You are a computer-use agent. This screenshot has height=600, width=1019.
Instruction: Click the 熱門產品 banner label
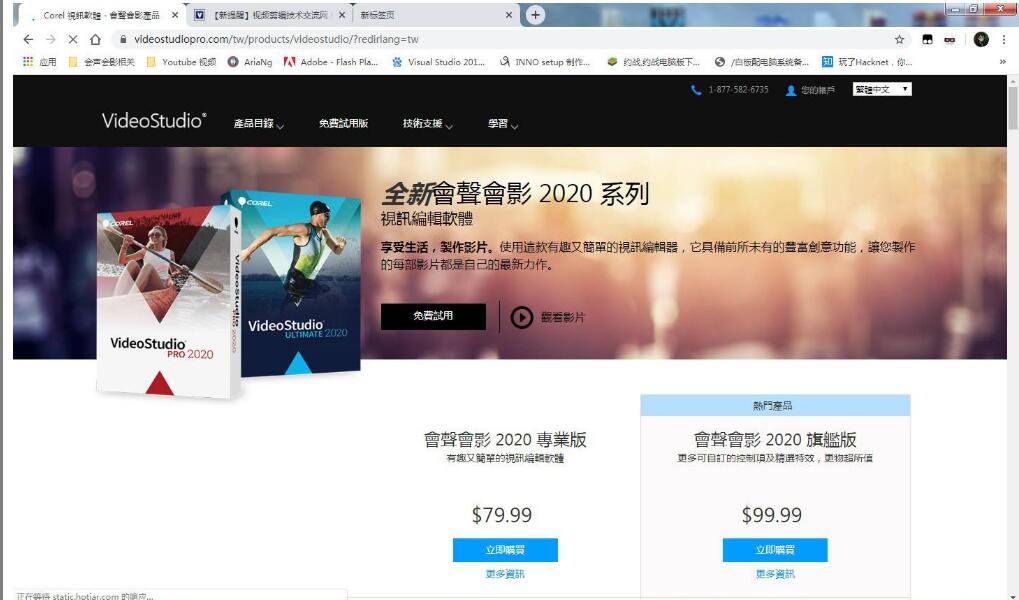(773, 406)
